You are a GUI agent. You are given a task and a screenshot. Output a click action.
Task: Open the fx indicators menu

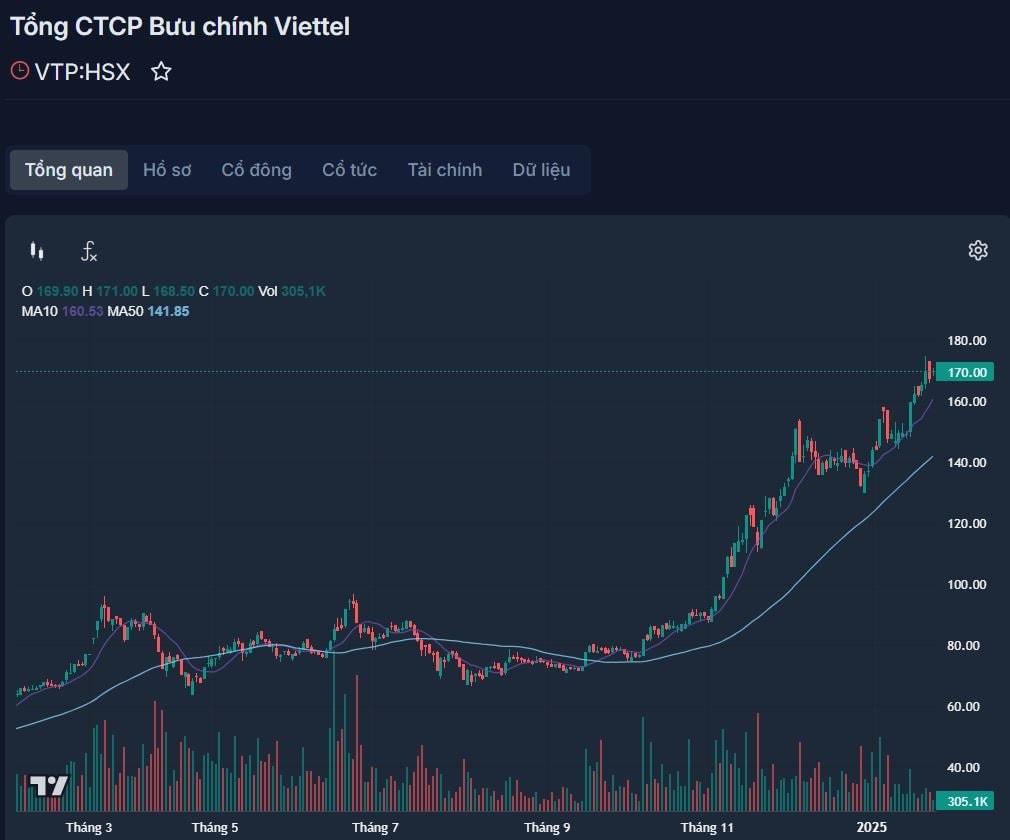[x=88, y=251]
